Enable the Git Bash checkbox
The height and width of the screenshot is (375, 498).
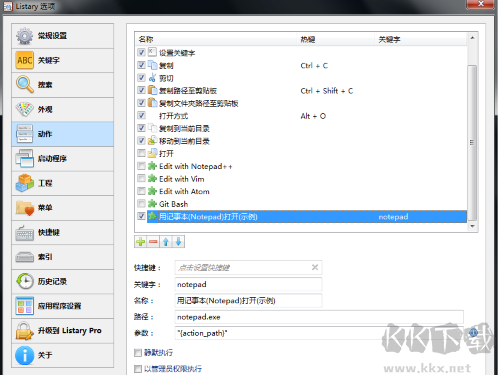click(x=141, y=204)
